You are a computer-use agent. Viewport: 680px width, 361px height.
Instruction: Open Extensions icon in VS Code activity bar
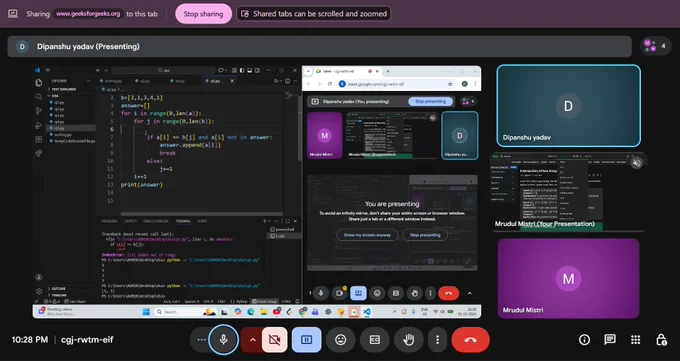tap(39, 140)
